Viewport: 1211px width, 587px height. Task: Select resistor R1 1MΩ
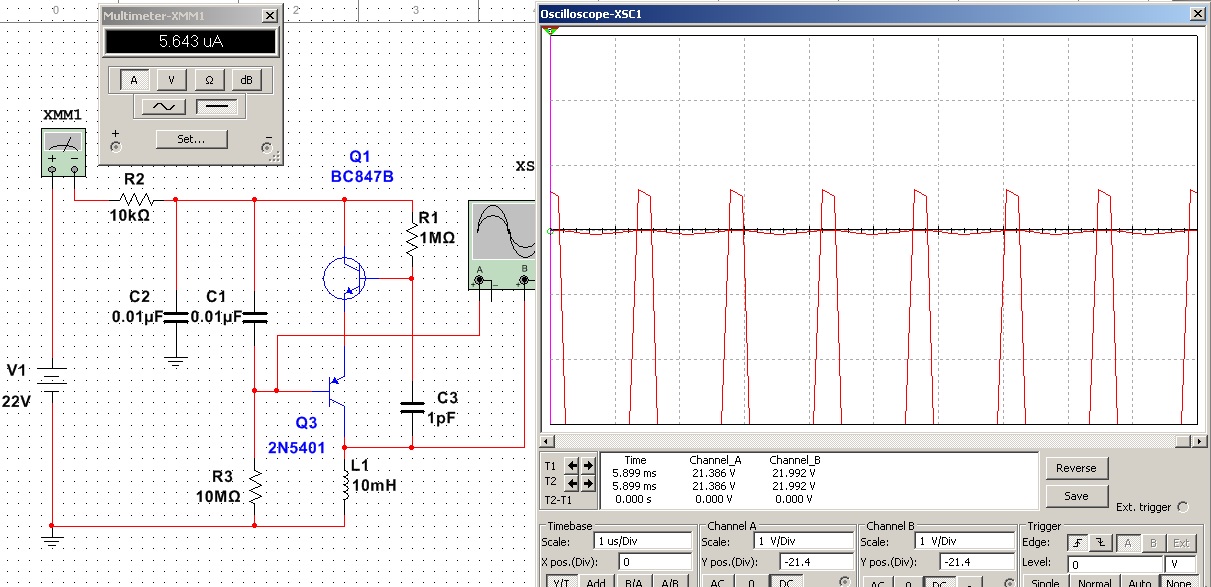(411, 238)
